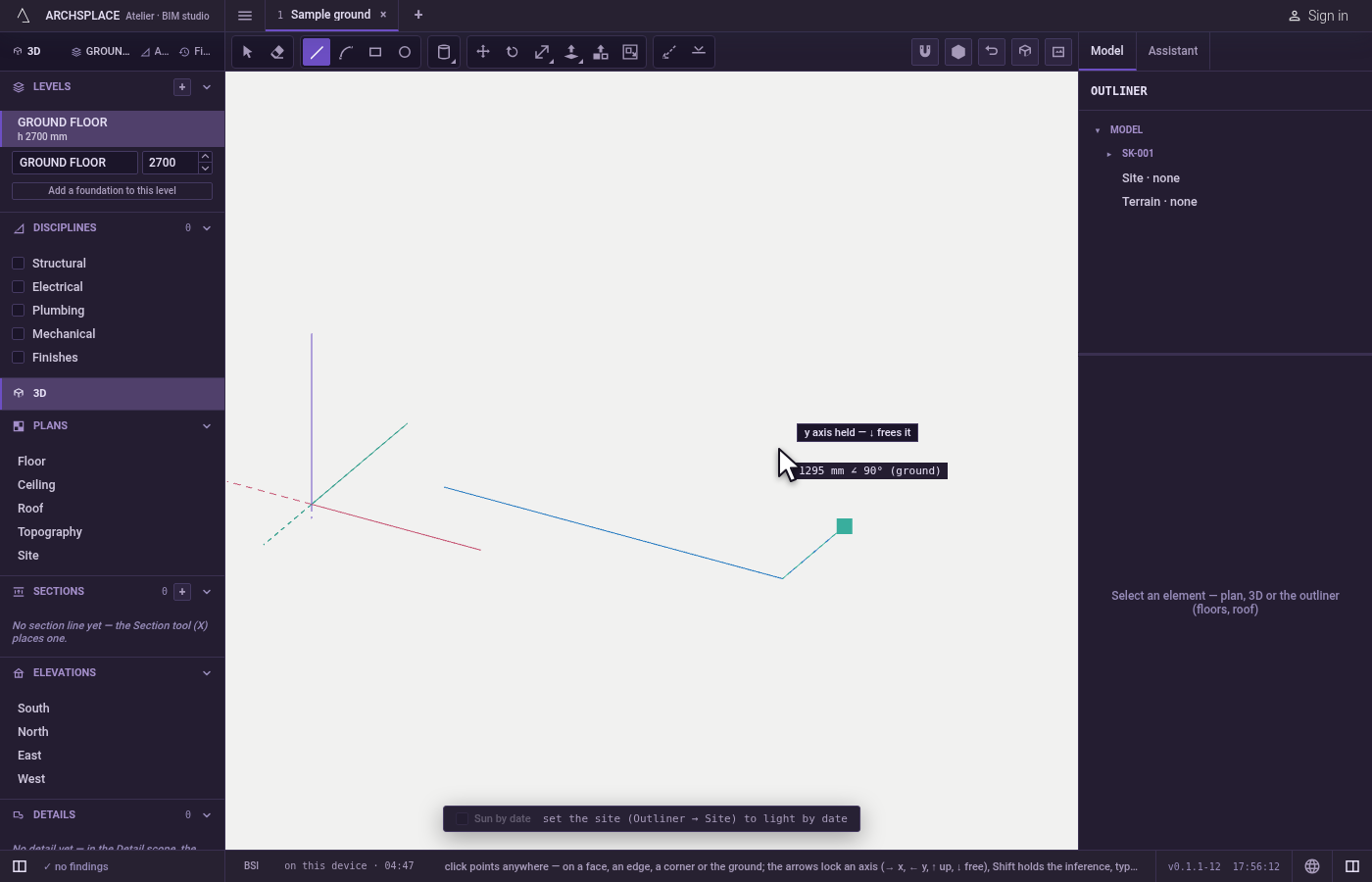
Task: Tick the Plumbing checkbox
Action: click(18, 311)
